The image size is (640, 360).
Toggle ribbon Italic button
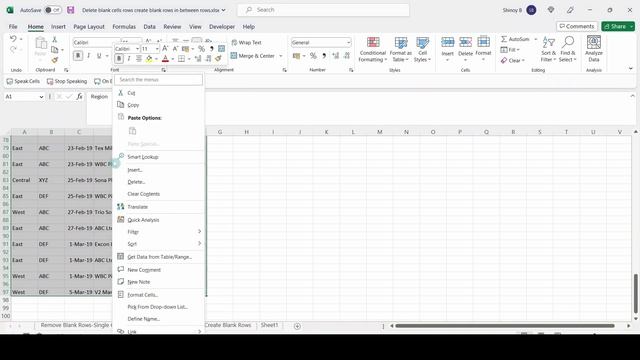(x=89, y=56)
